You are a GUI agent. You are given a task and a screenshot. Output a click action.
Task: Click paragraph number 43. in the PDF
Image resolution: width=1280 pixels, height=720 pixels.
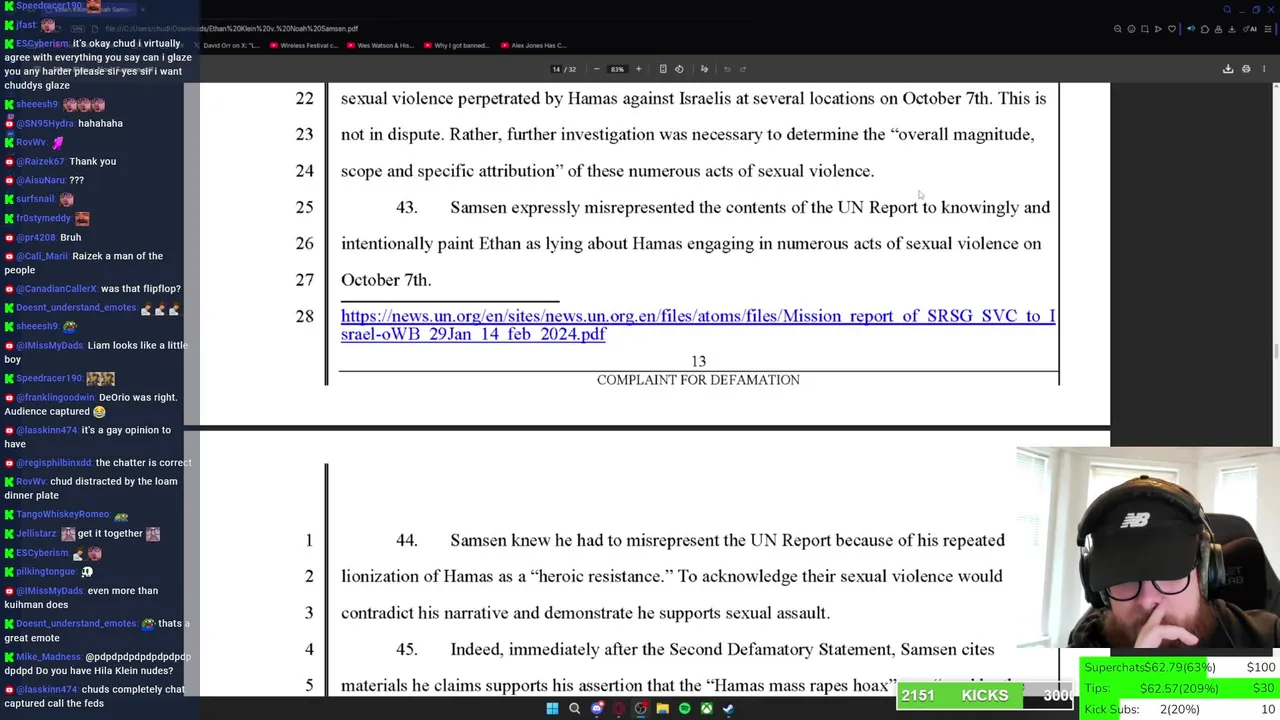[406, 207]
